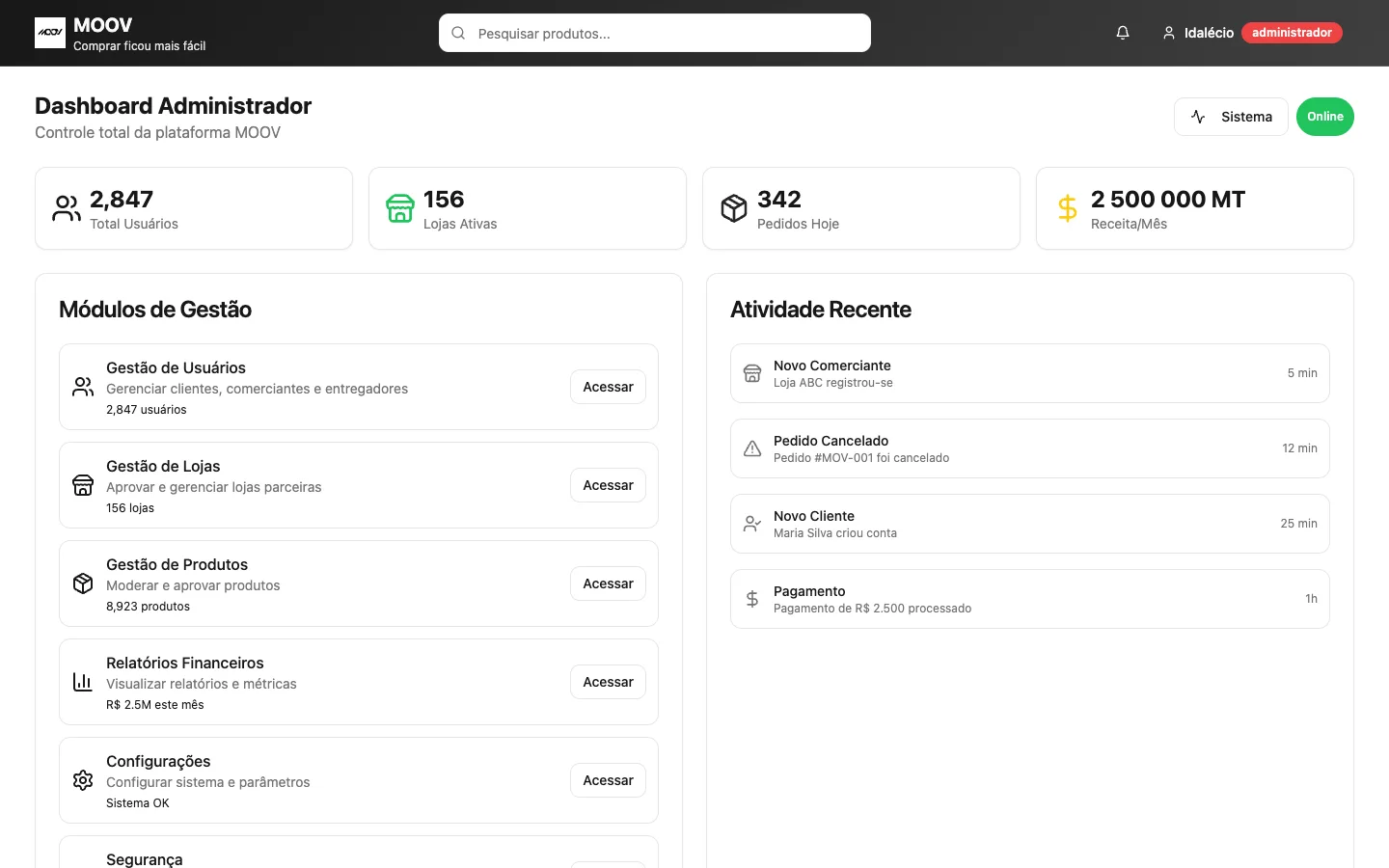Viewport: 1389px width, 868px height.
Task: Click the 'R$ 2.5M este mês' text
Action: 155,705
